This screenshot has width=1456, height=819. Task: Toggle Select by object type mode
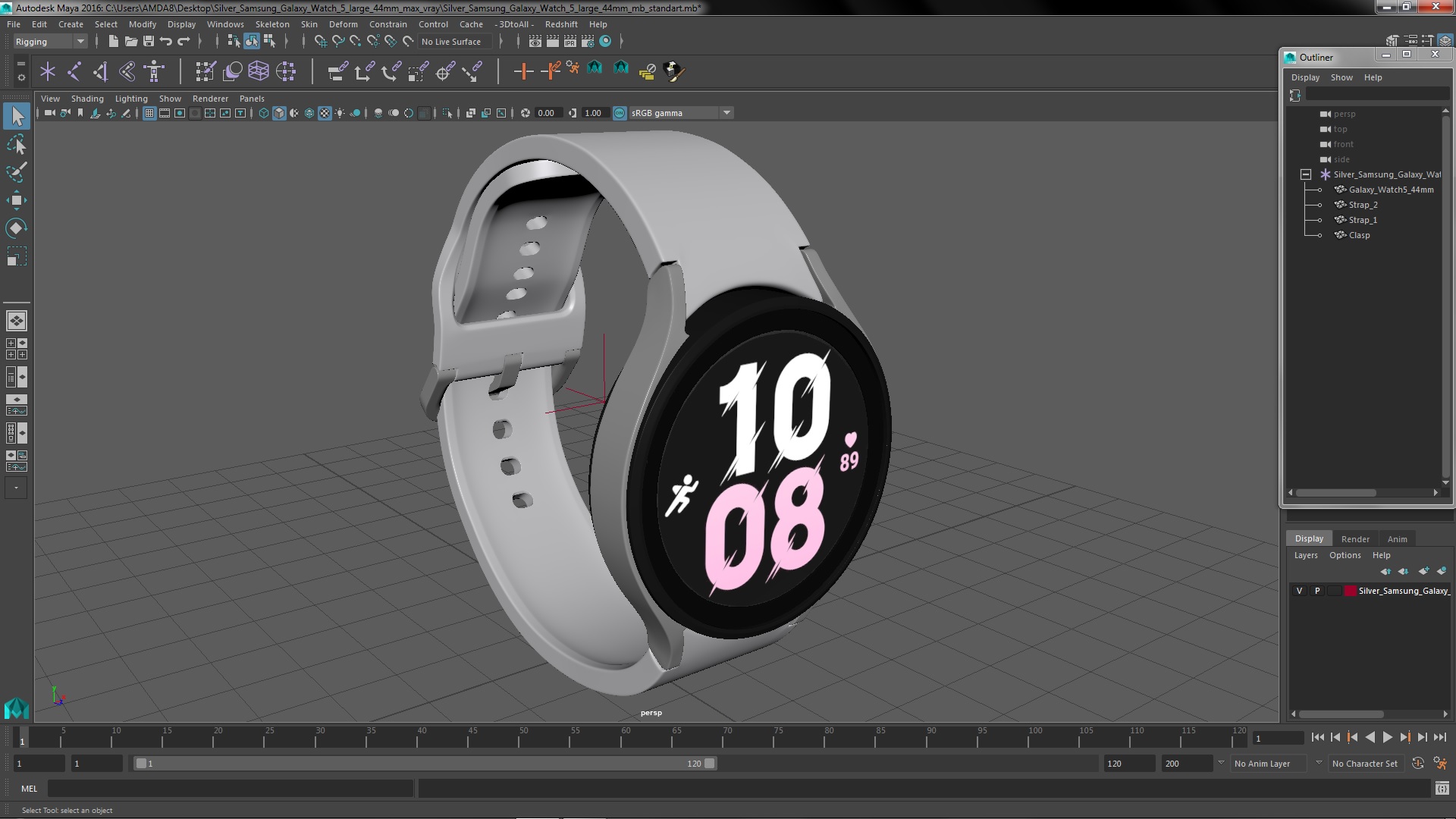[x=252, y=42]
